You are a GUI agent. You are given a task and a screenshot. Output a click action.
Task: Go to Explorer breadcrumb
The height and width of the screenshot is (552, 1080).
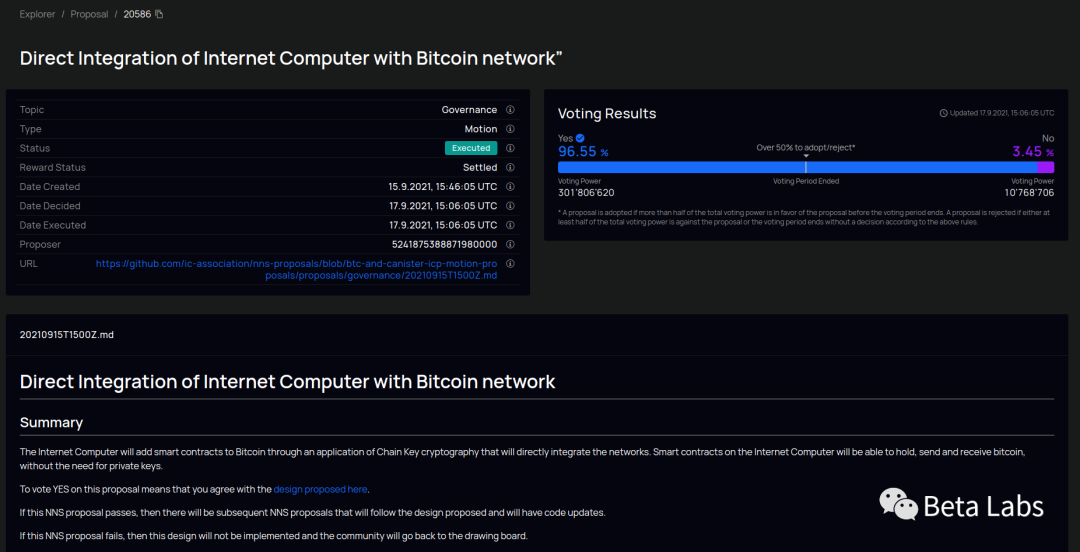point(38,14)
